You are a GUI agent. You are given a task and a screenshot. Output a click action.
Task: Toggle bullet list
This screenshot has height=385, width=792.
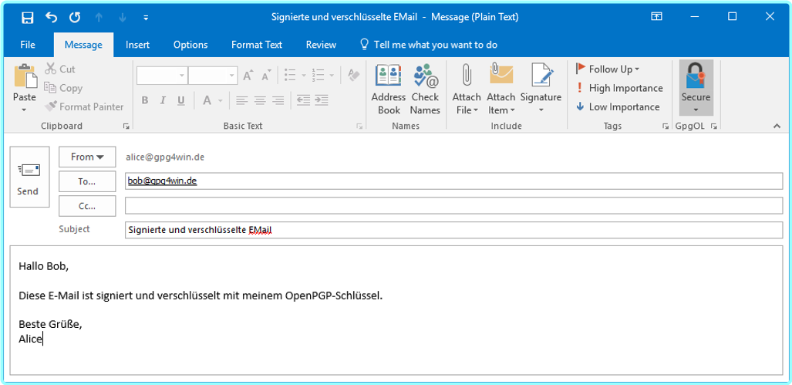coord(290,75)
